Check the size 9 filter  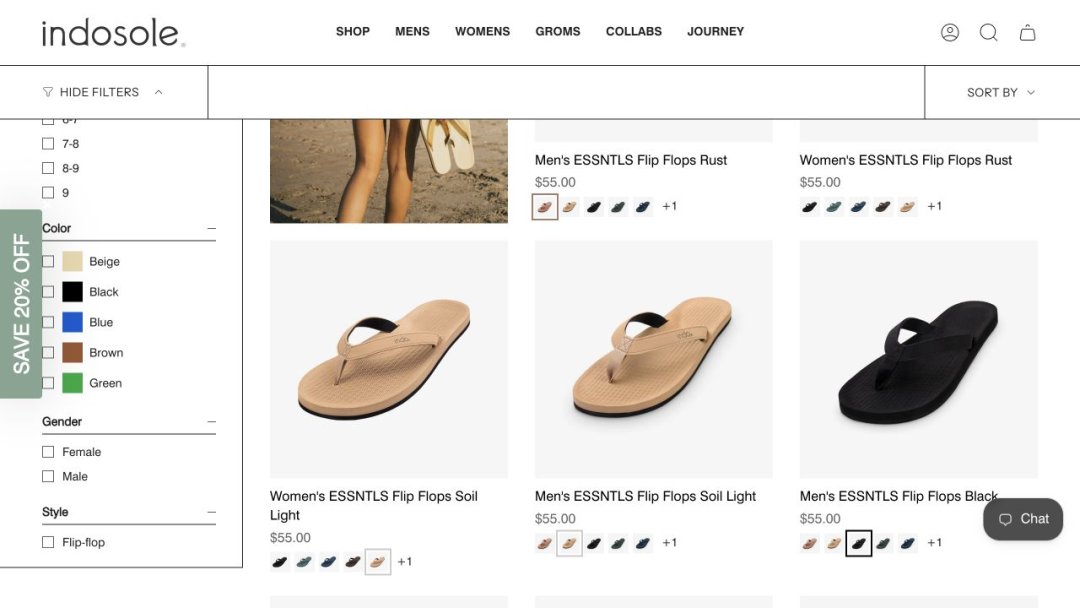pyautogui.click(x=48, y=193)
